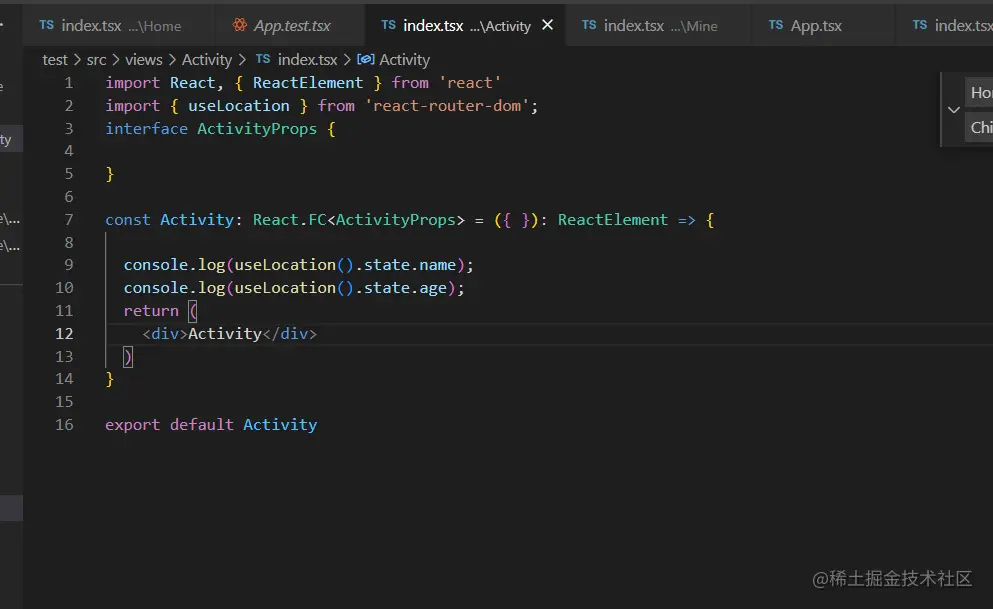
Task: Click line number 12 in the gutter
Action: click(x=65, y=334)
